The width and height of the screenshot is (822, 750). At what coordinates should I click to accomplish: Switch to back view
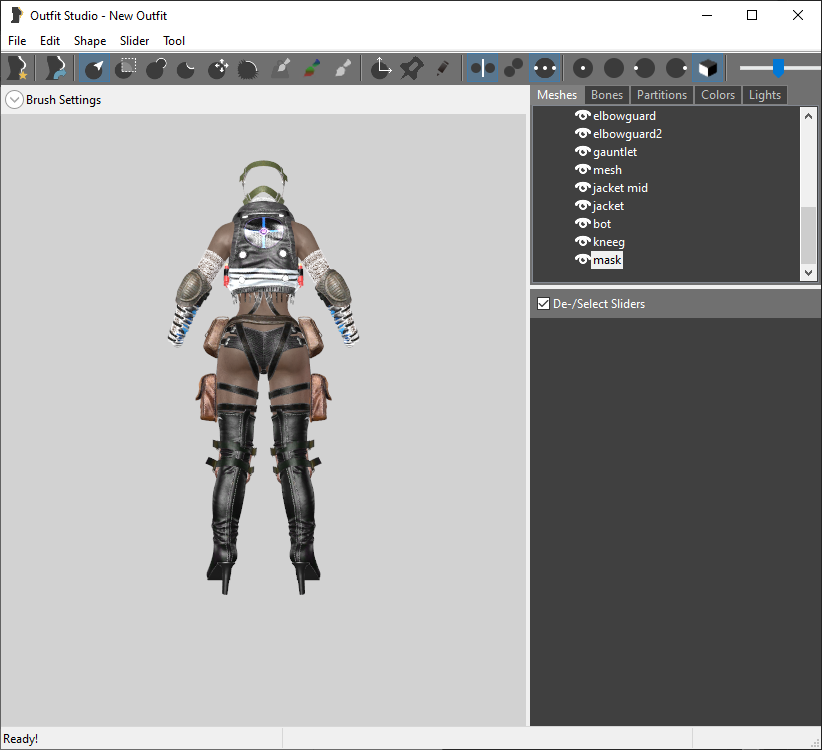(x=614, y=68)
